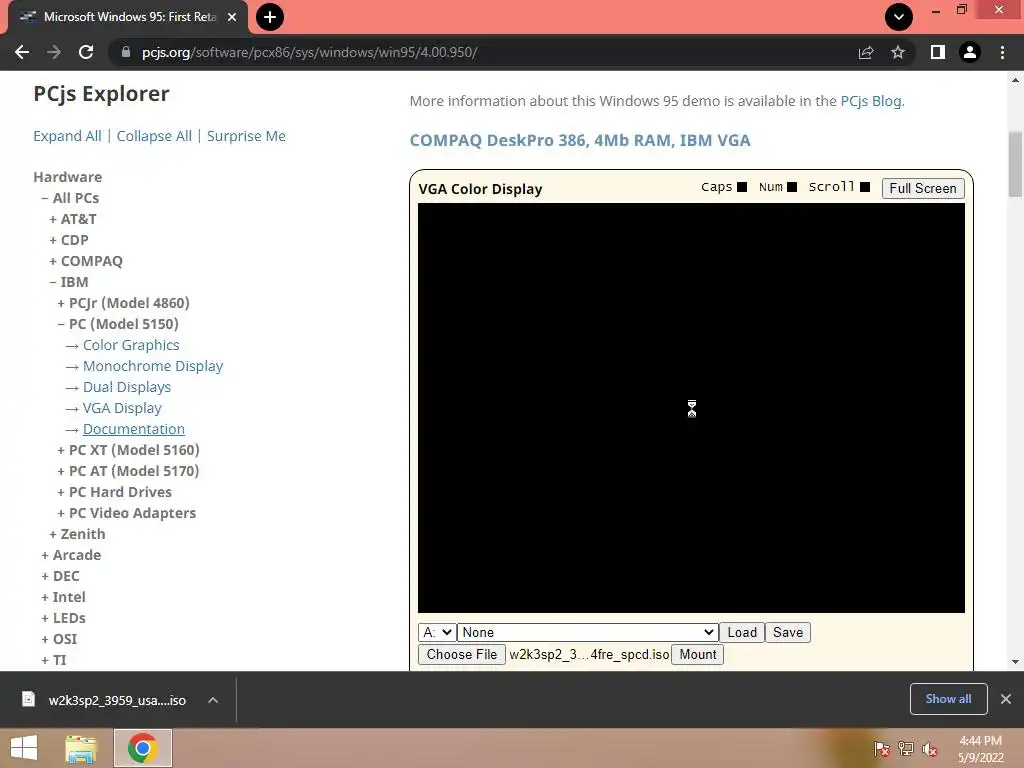Expand PC Video Adapters node
This screenshot has height=768, width=1024.
126,513
